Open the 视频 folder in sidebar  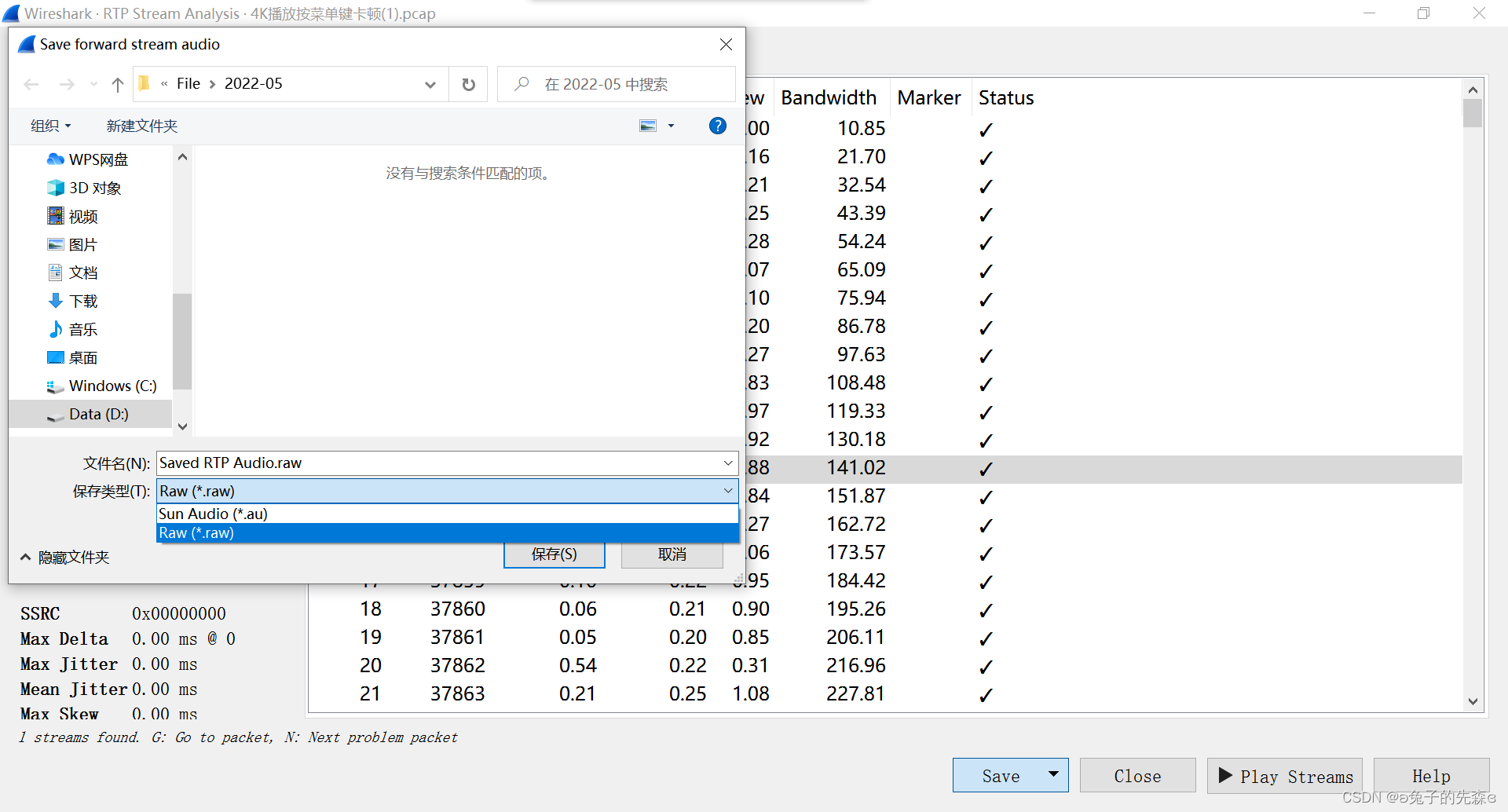point(83,216)
